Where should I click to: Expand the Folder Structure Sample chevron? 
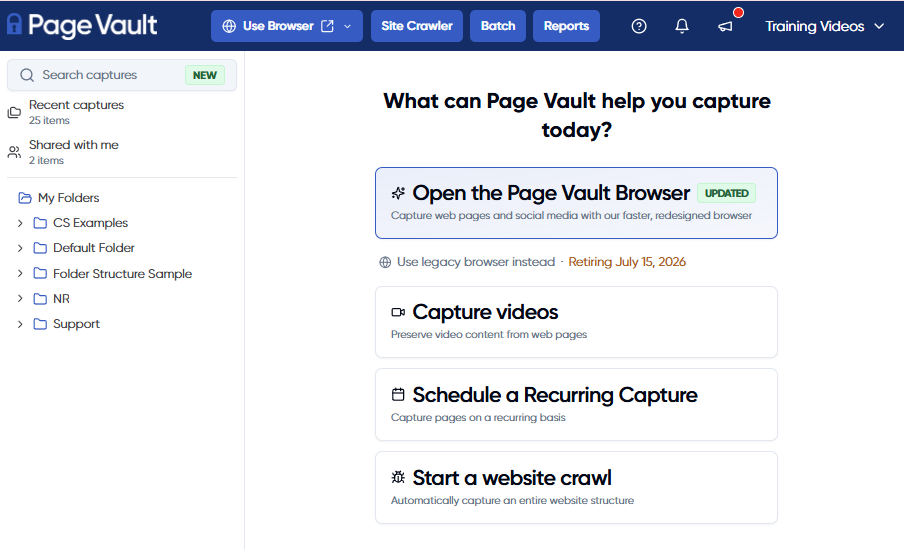coord(20,273)
